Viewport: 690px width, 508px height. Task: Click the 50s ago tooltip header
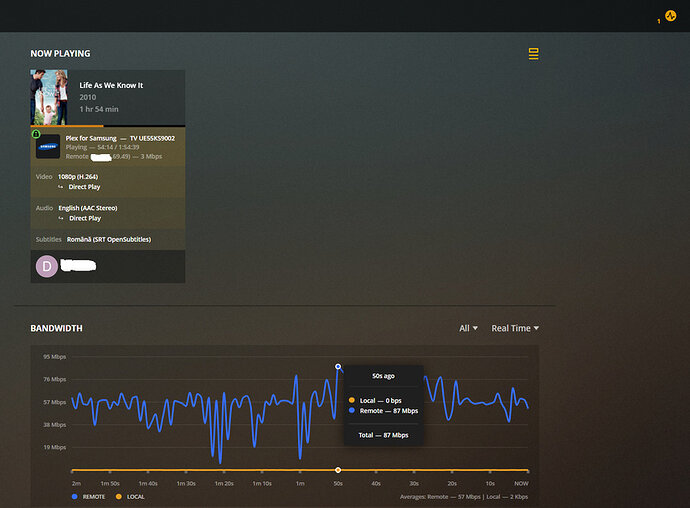pyautogui.click(x=383, y=376)
